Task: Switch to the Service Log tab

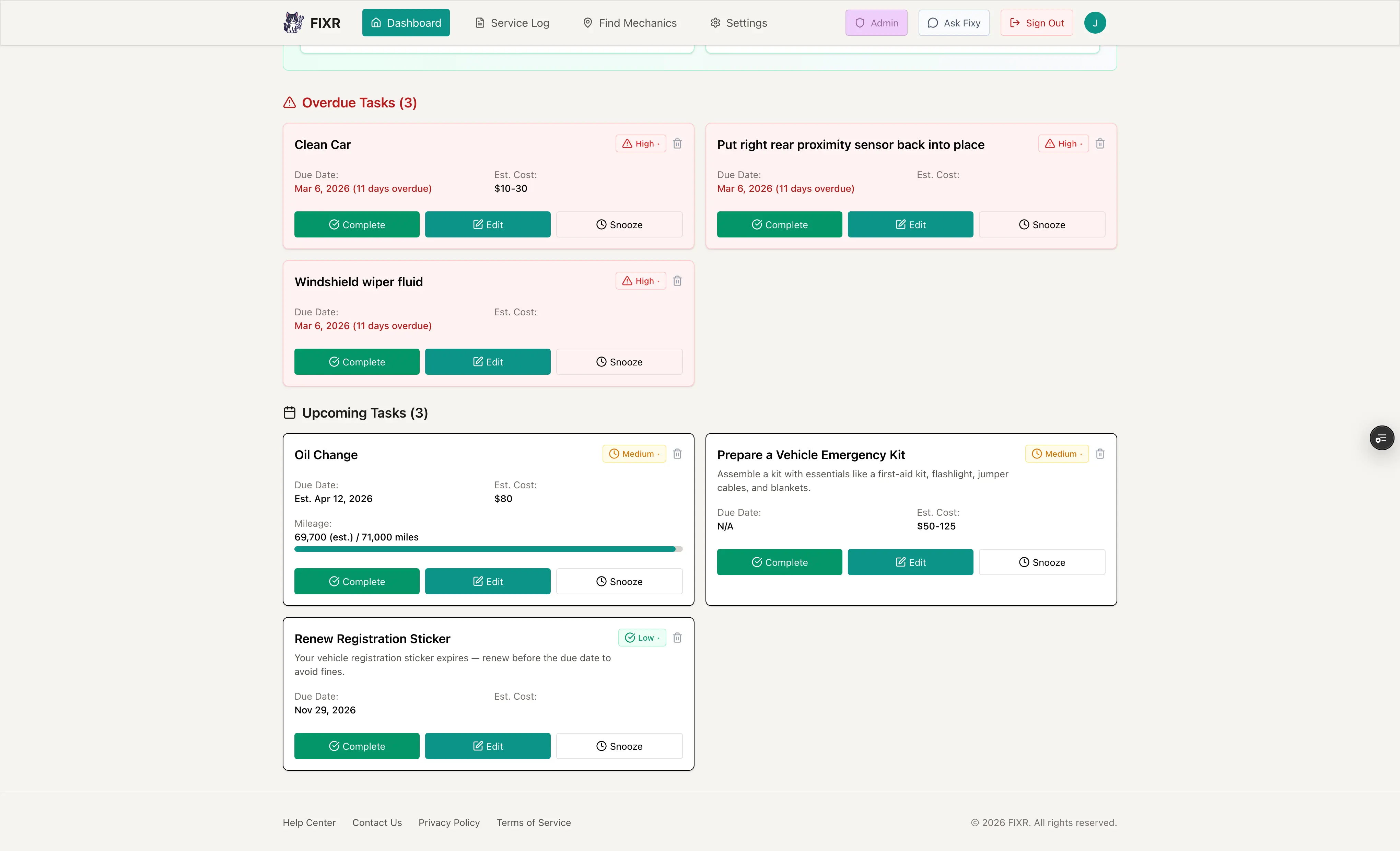Action: tap(511, 23)
